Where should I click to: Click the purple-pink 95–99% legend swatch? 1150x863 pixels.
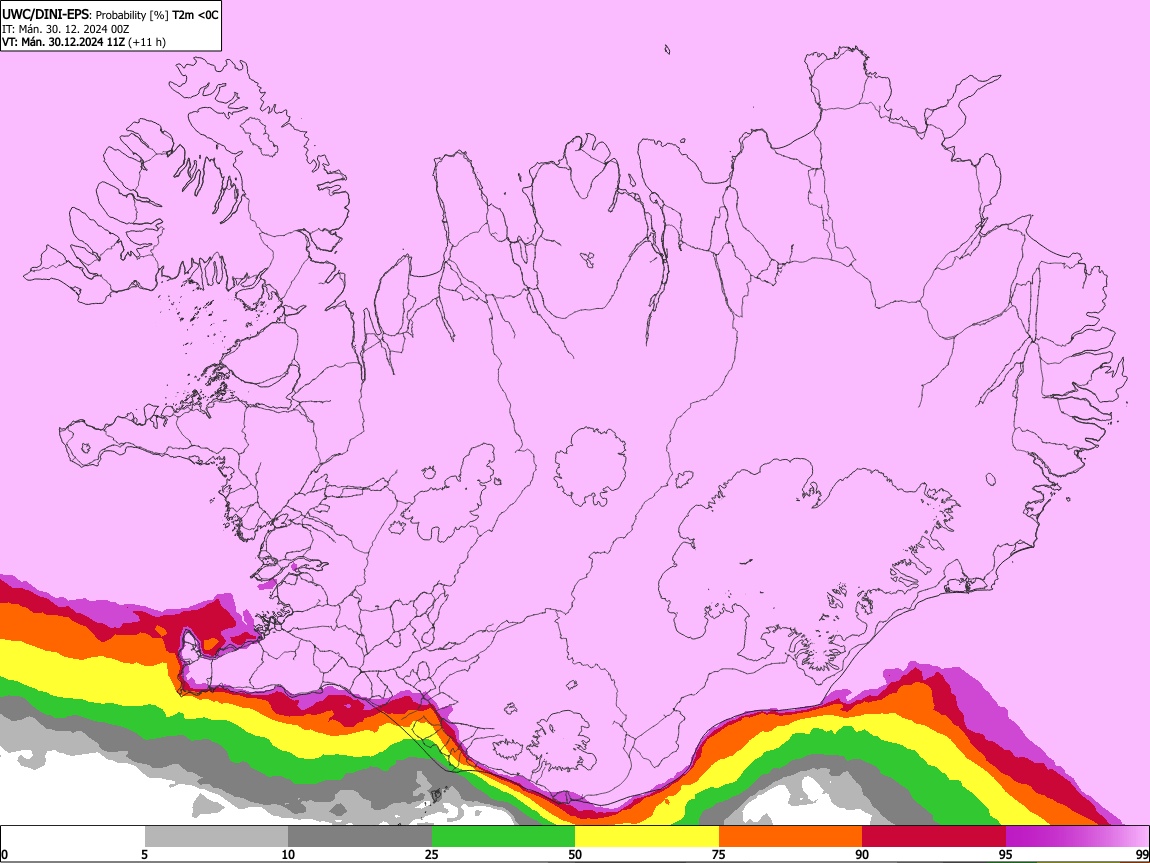(x=1077, y=837)
